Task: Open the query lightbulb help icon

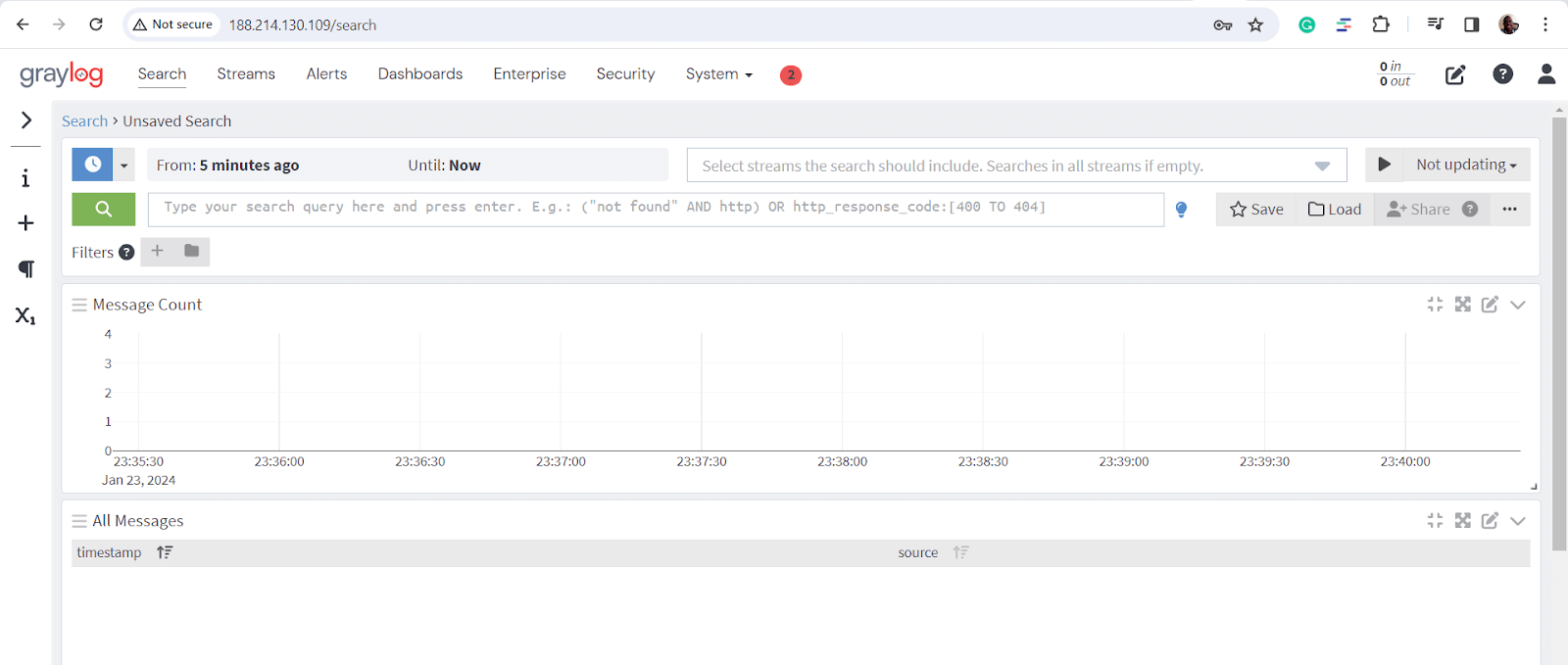Action: (x=1181, y=209)
